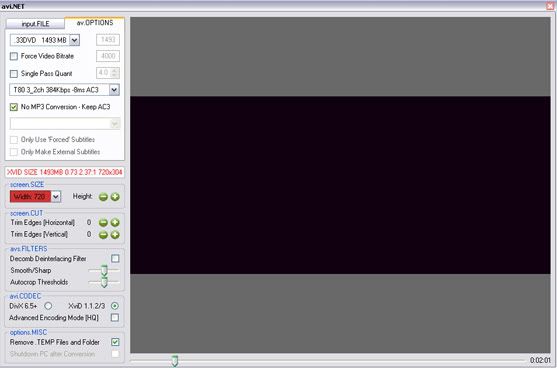Increase horizontal trim edges with plus icon

click(115, 223)
